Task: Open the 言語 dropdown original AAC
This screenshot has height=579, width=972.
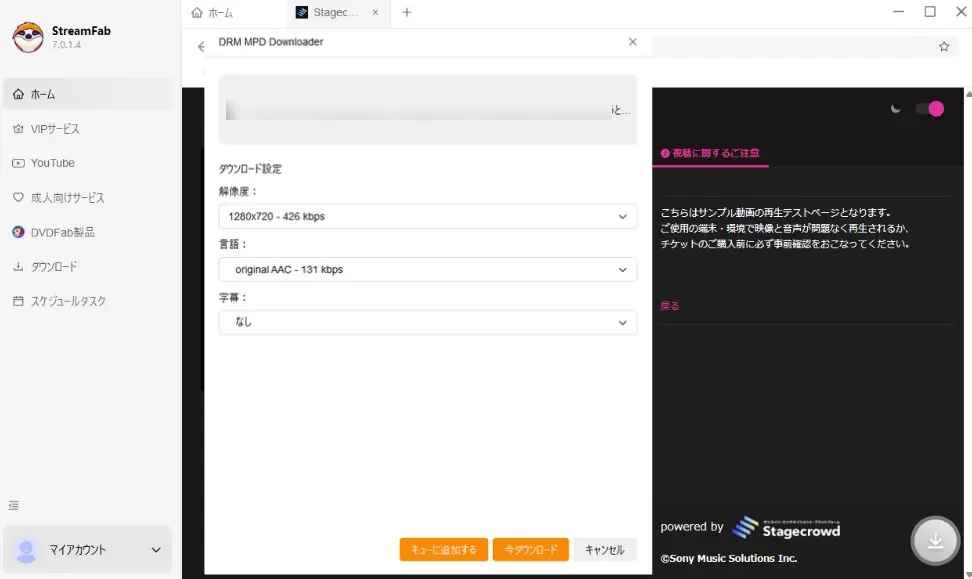Action: pos(428,270)
